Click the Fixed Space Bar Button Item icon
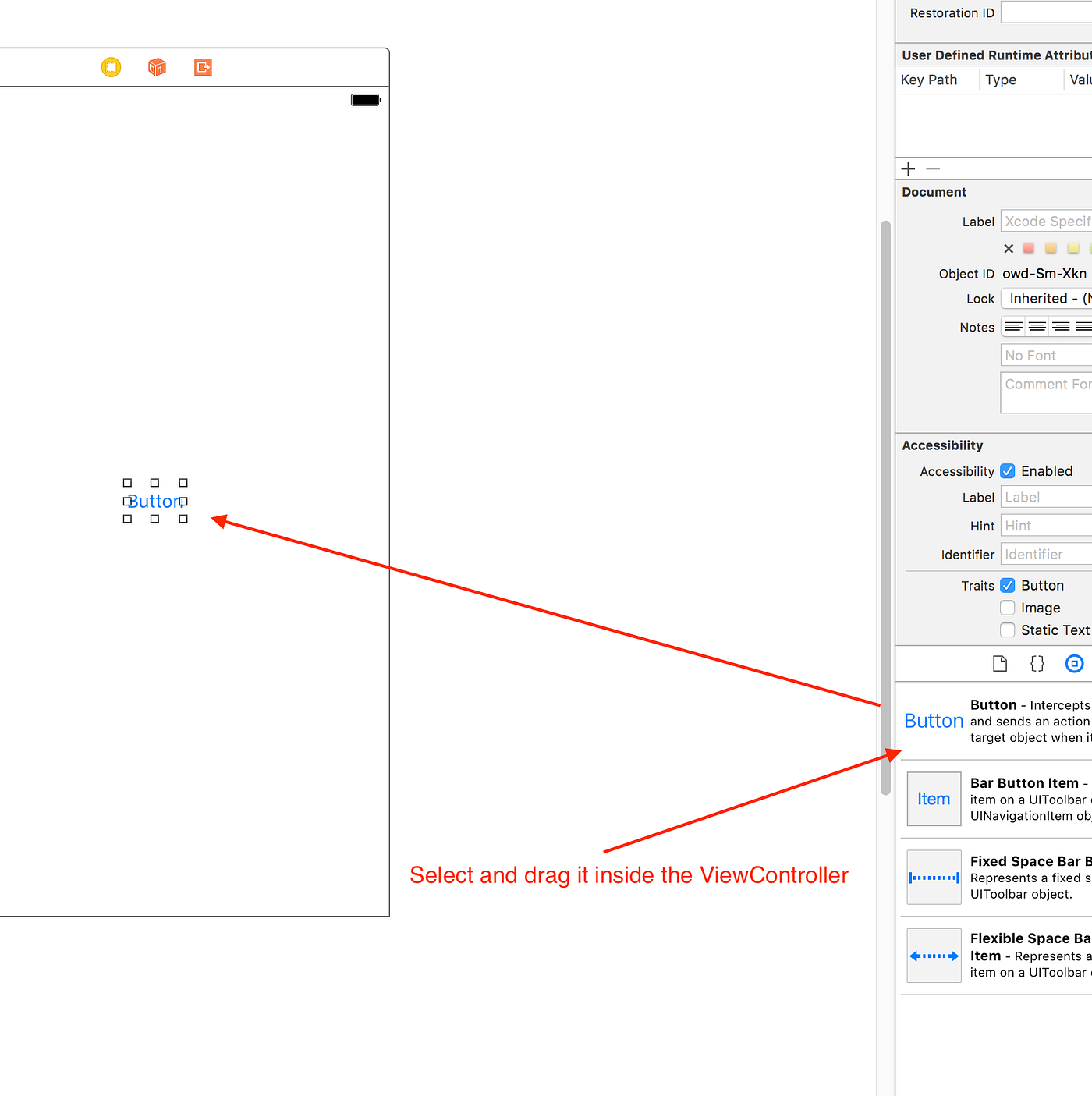The image size is (1092, 1096). (934, 877)
